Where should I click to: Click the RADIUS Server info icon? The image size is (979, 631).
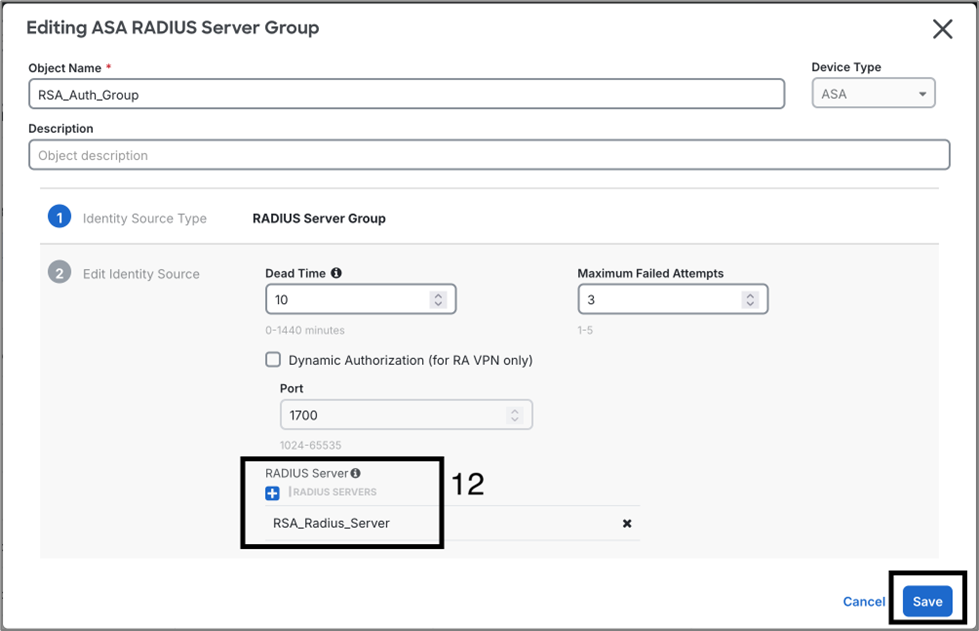click(x=355, y=473)
